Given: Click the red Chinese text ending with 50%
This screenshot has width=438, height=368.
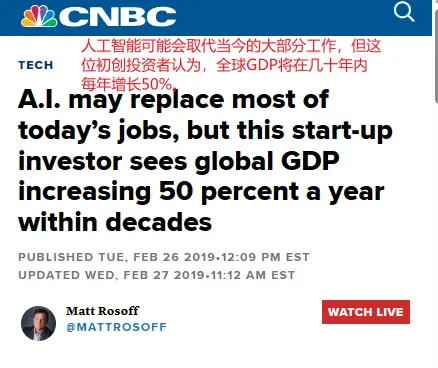Looking at the screenshot, I should (x=129, y=84).
